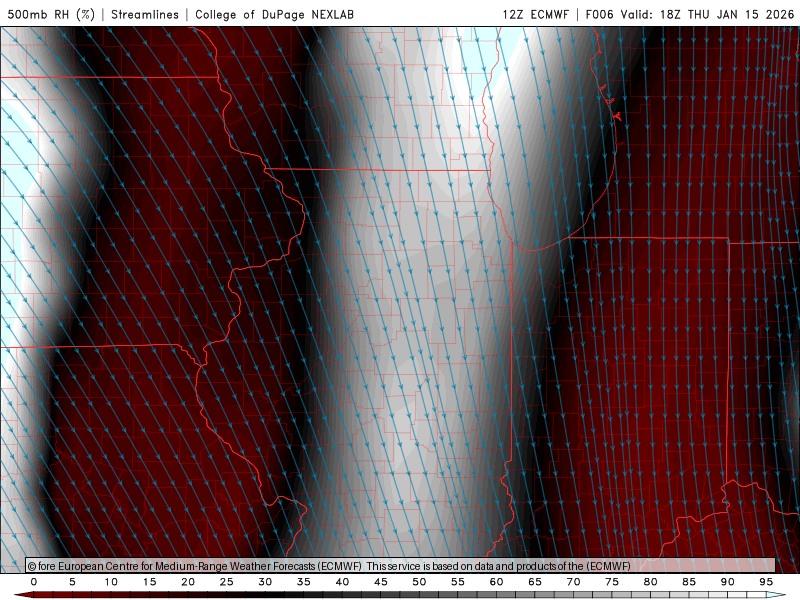Click the colorbar label "60"
Screen dimensions: 800x600
coord(496,582)
